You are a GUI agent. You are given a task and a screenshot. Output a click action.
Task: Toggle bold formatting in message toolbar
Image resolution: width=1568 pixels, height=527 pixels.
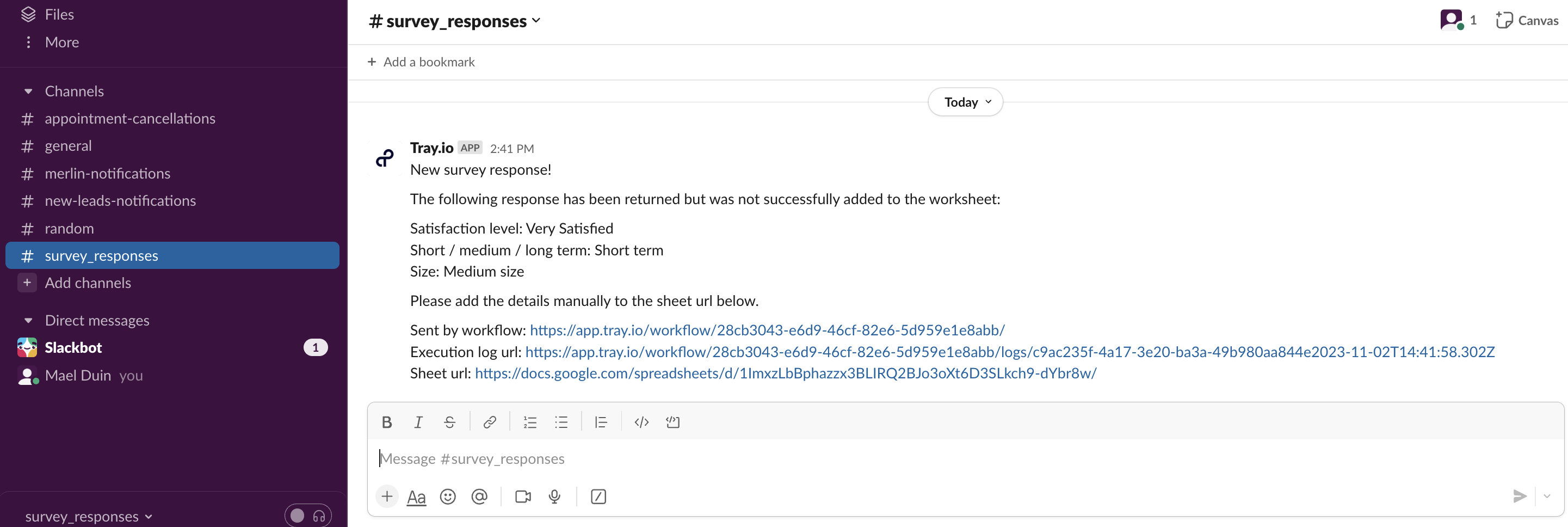(387, 421)
